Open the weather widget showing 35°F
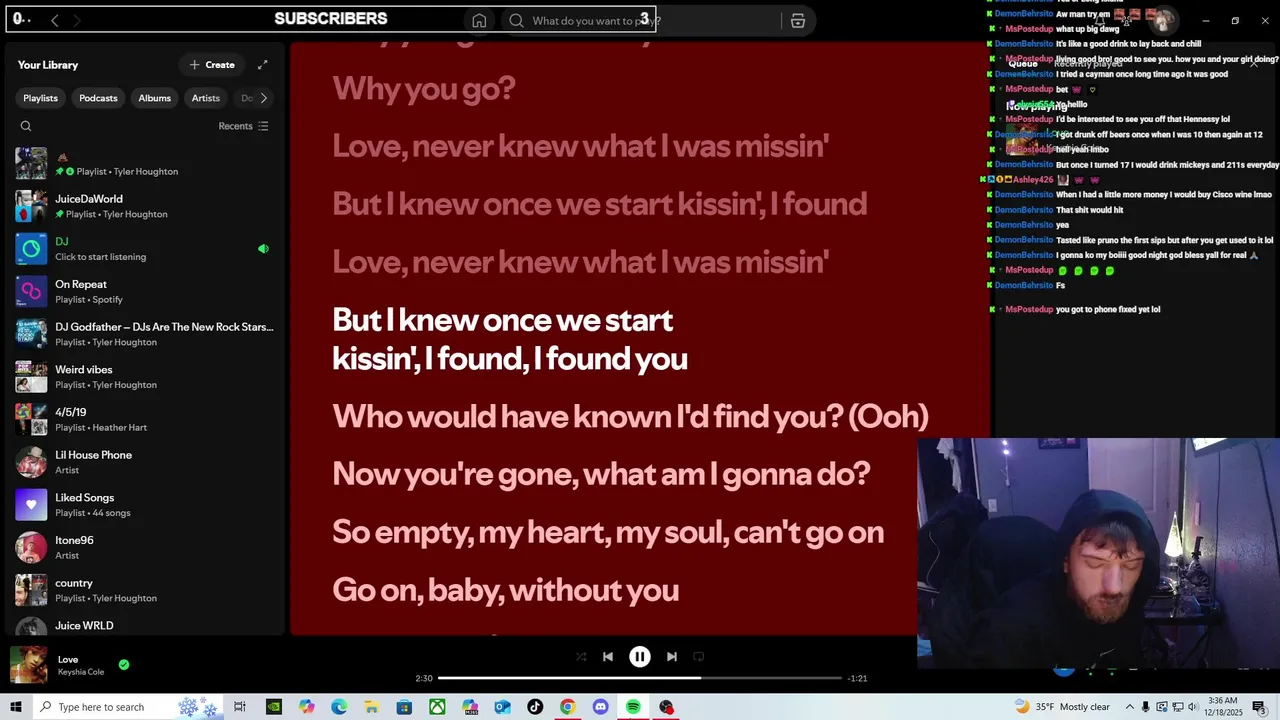The width and height of the screenshot is (1280, 720). (1062, 707)
